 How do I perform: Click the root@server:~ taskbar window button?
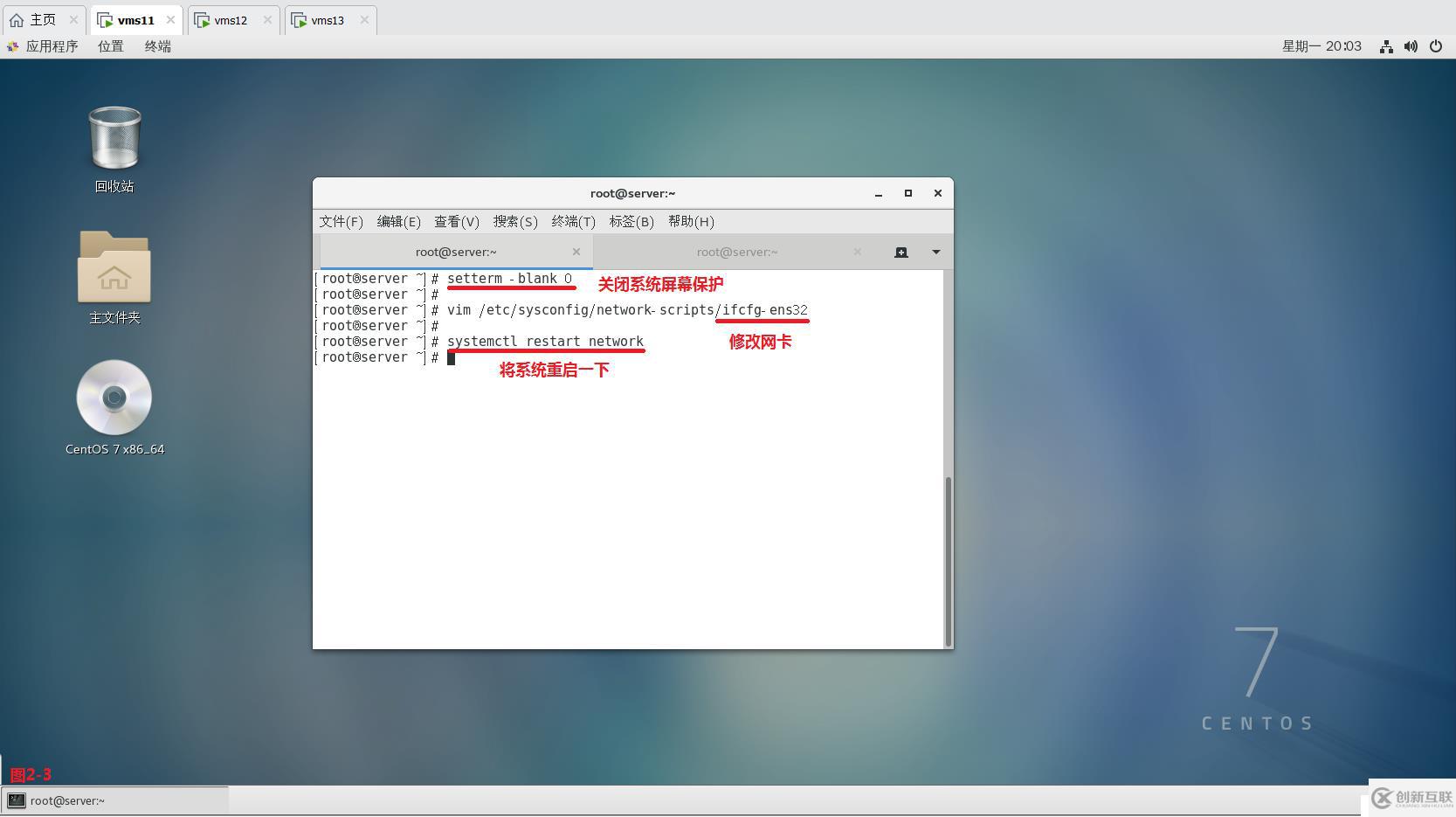(114, 800)
